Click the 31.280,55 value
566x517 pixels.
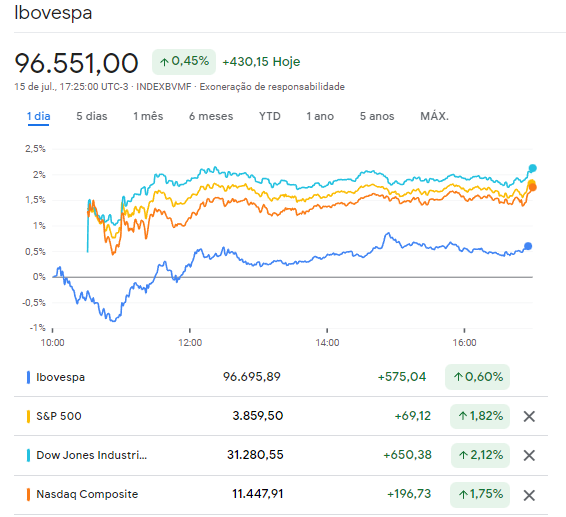point(255,455)
